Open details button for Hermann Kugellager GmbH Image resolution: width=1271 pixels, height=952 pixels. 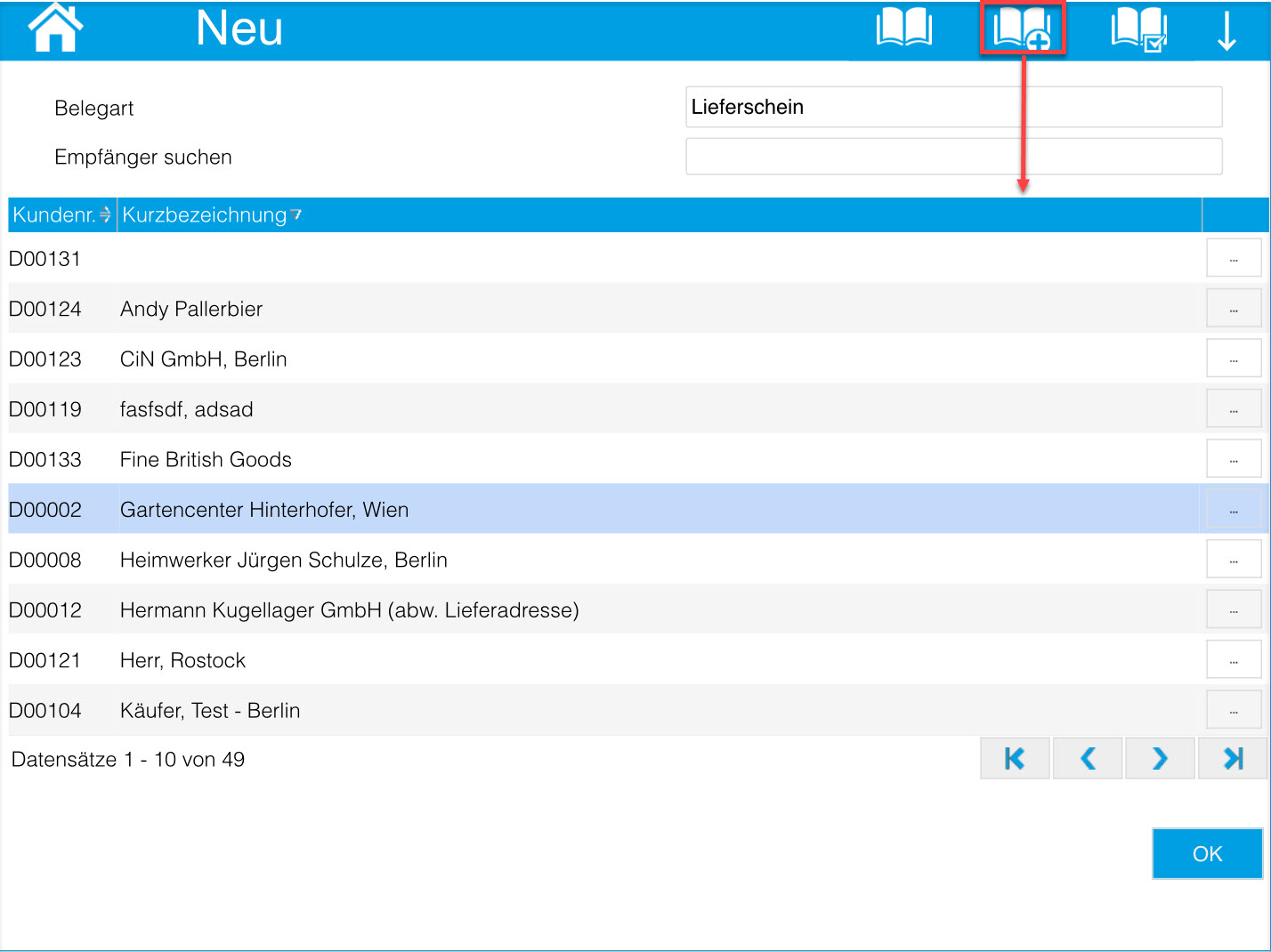coord(1234,610)
